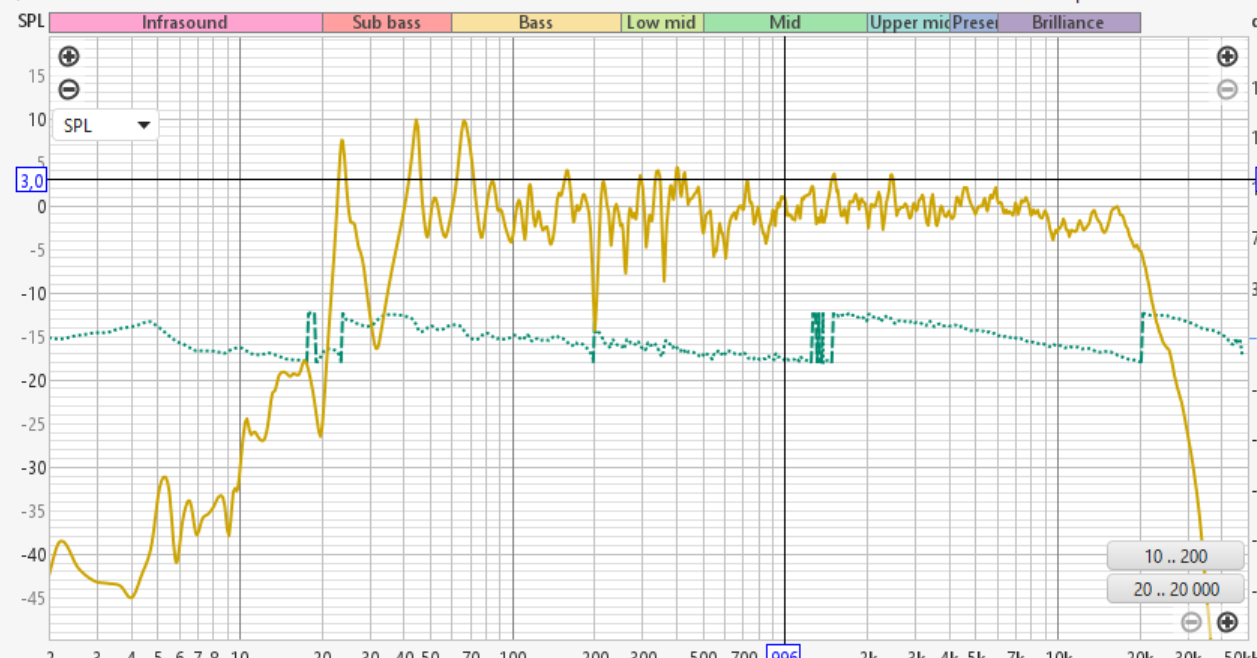Viewport: 1257px width, 658px height.
Task: Click the greyed zoom-out icon on right axis
Action: pos(1227,89)
